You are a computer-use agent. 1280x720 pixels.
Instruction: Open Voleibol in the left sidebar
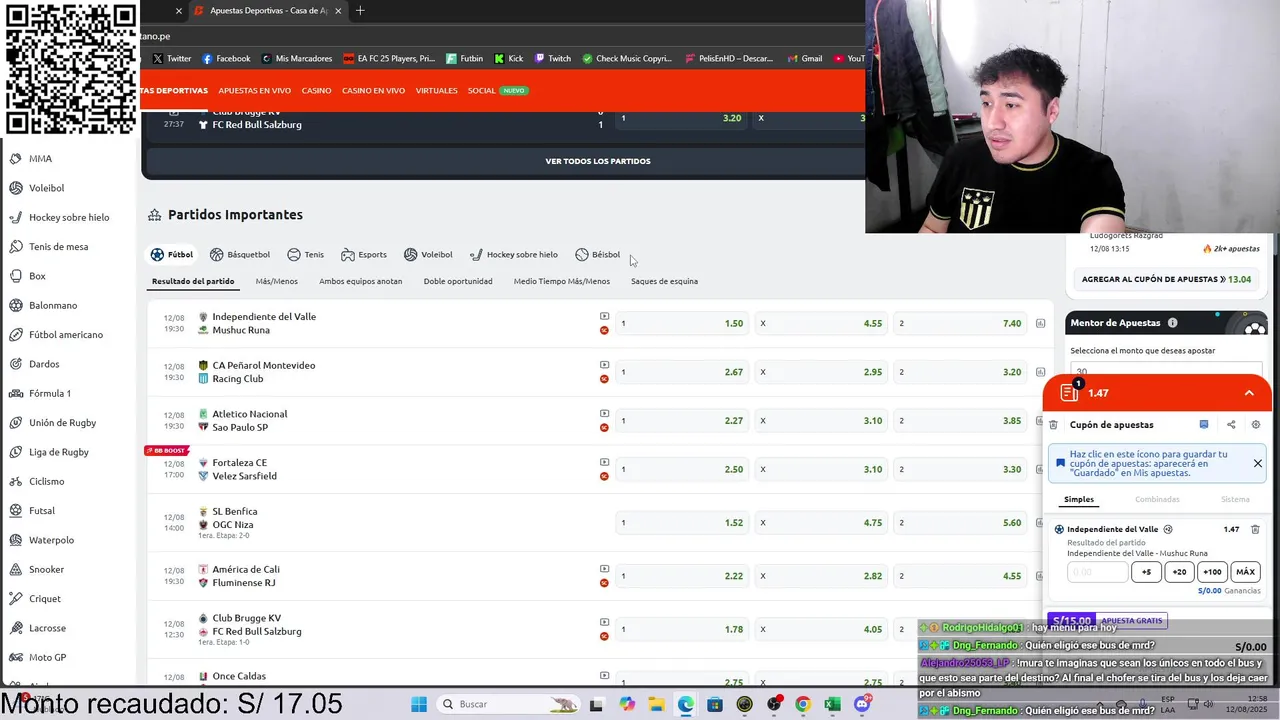[46, 188]
